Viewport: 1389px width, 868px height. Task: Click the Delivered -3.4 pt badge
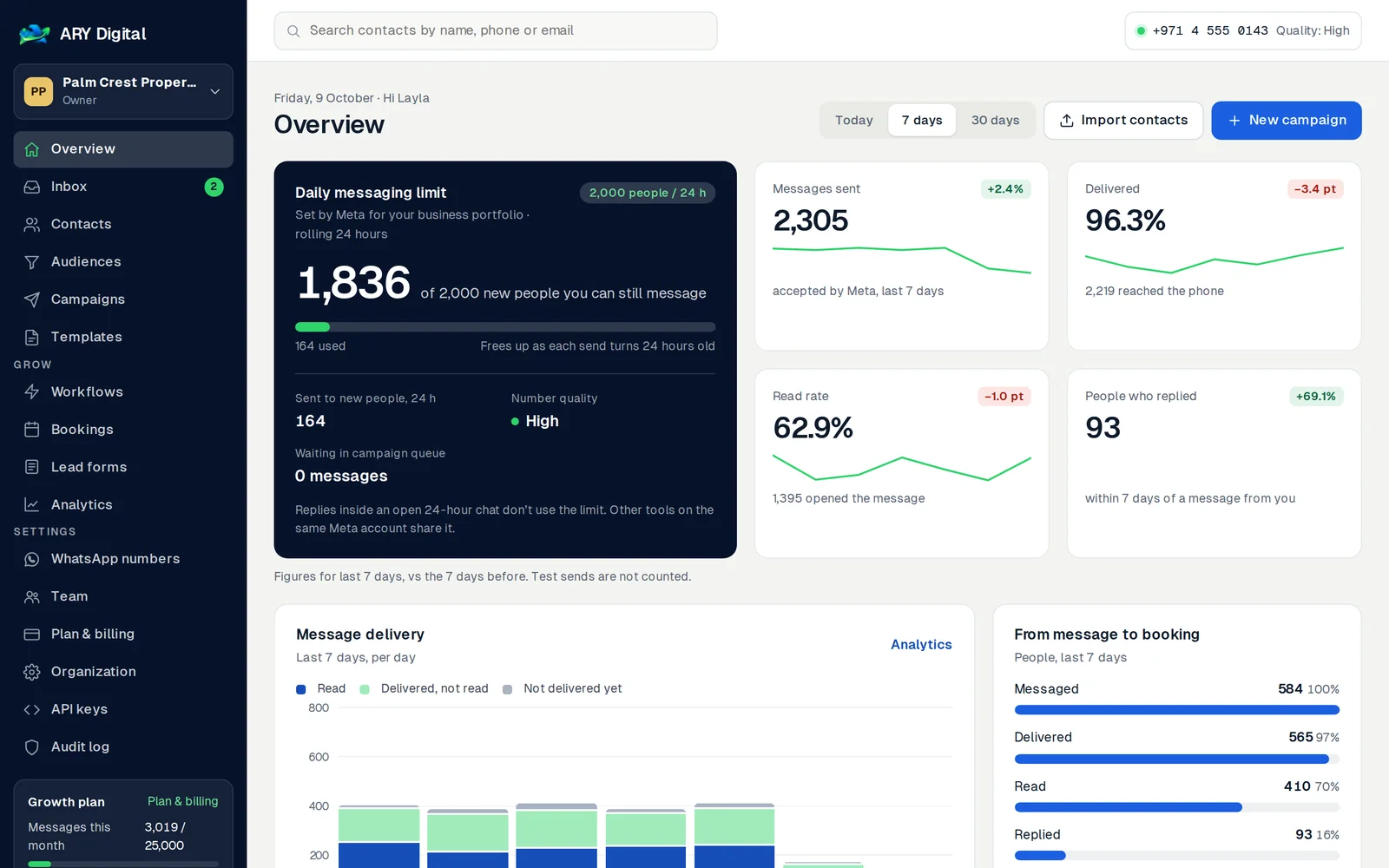click(x=1315, y=189)
